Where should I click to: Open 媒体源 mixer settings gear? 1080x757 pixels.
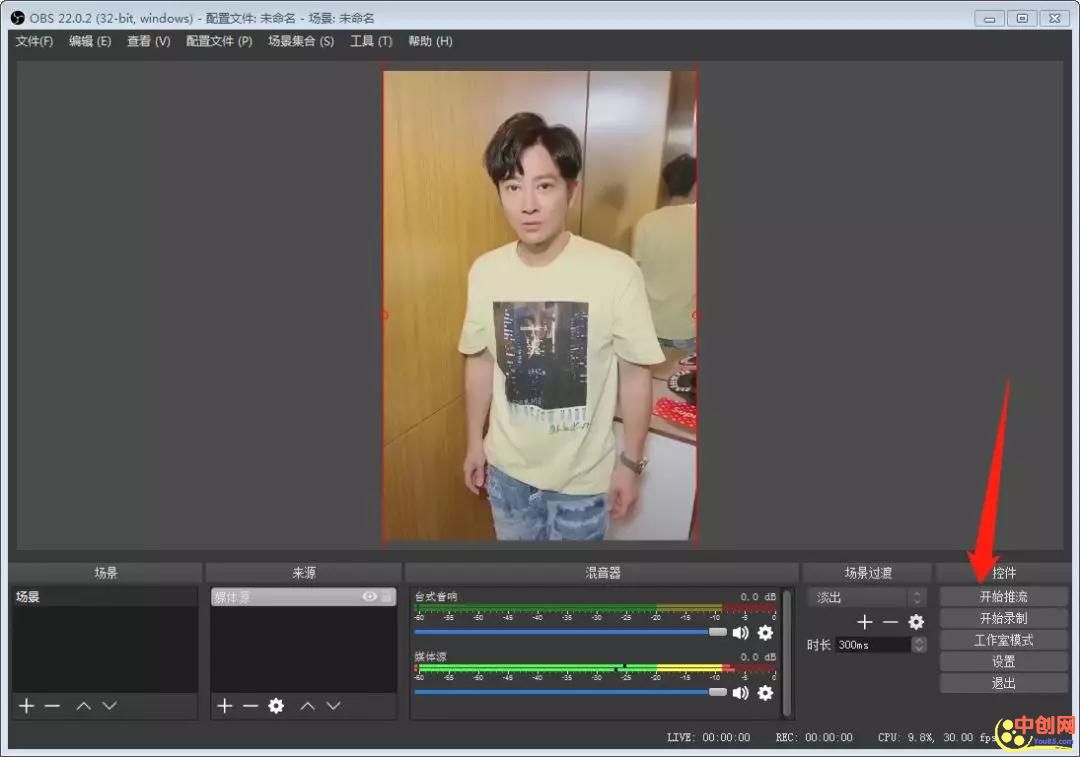click(765, 692)
